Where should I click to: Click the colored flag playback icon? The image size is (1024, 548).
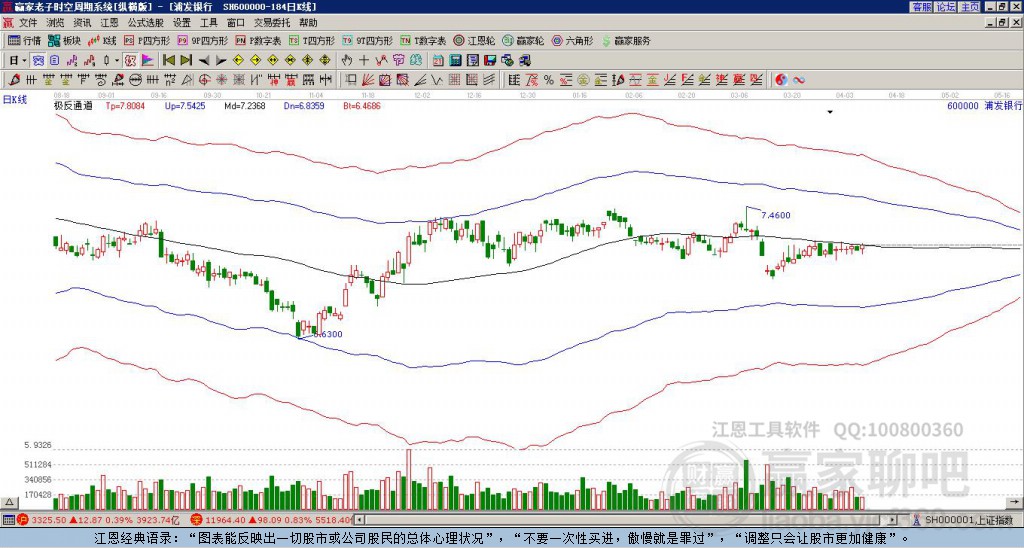pyautogui.click(x=148, y=61)
